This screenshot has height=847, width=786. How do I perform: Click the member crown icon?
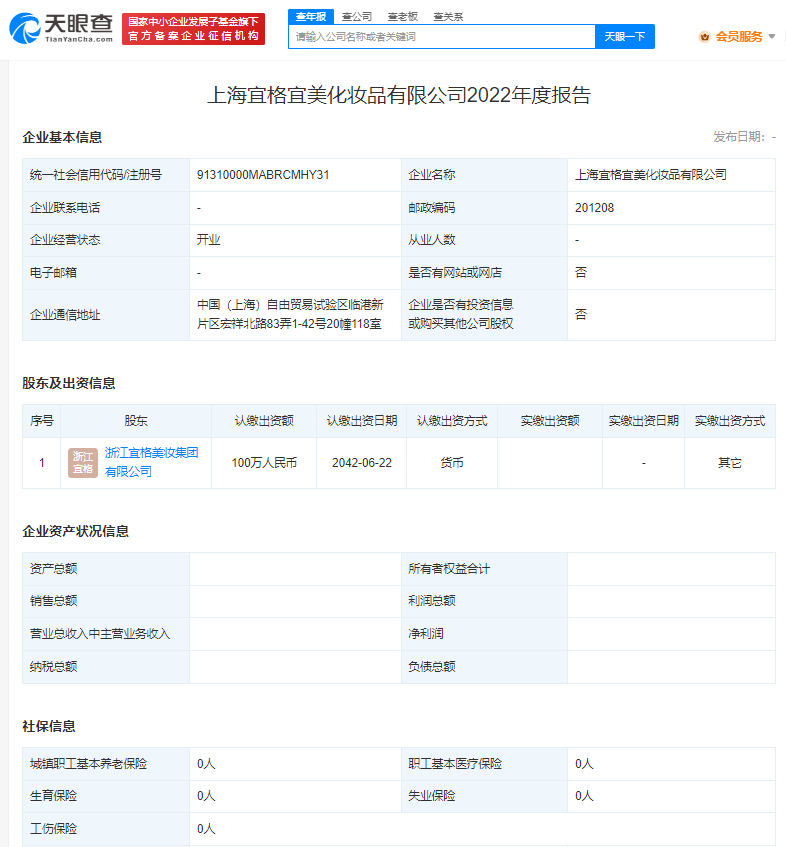[x=704, y=37]
